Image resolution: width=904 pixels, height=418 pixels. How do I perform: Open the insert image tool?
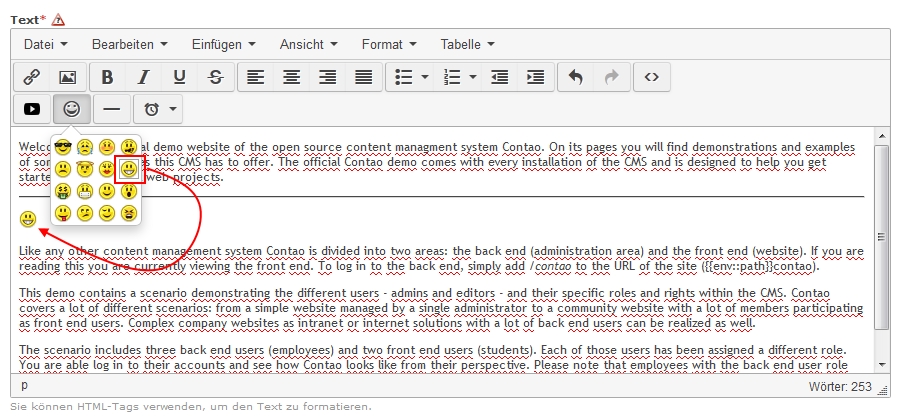[x=67, y=77]
